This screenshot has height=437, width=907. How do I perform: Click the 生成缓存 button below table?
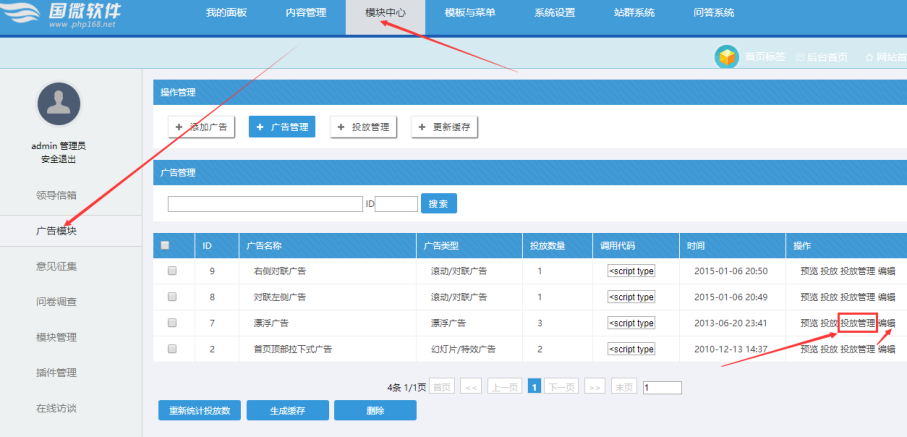pos(287,411)
